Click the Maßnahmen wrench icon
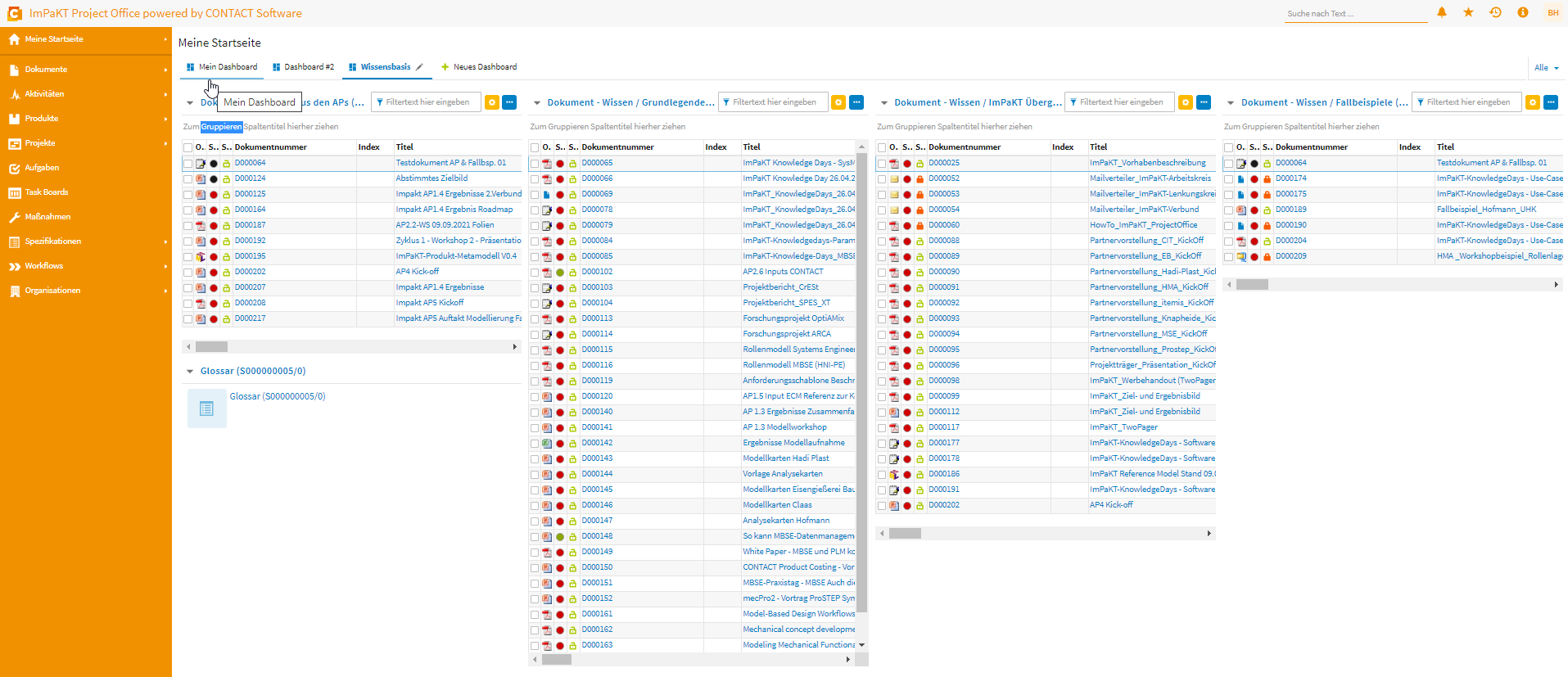The image size is (1568, 677). (x=14, y=217)
